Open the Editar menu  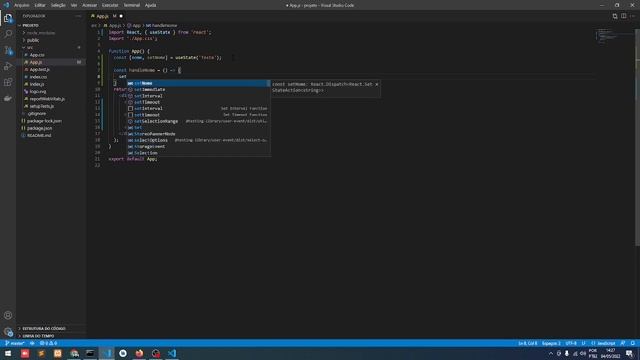coord(40,5)
